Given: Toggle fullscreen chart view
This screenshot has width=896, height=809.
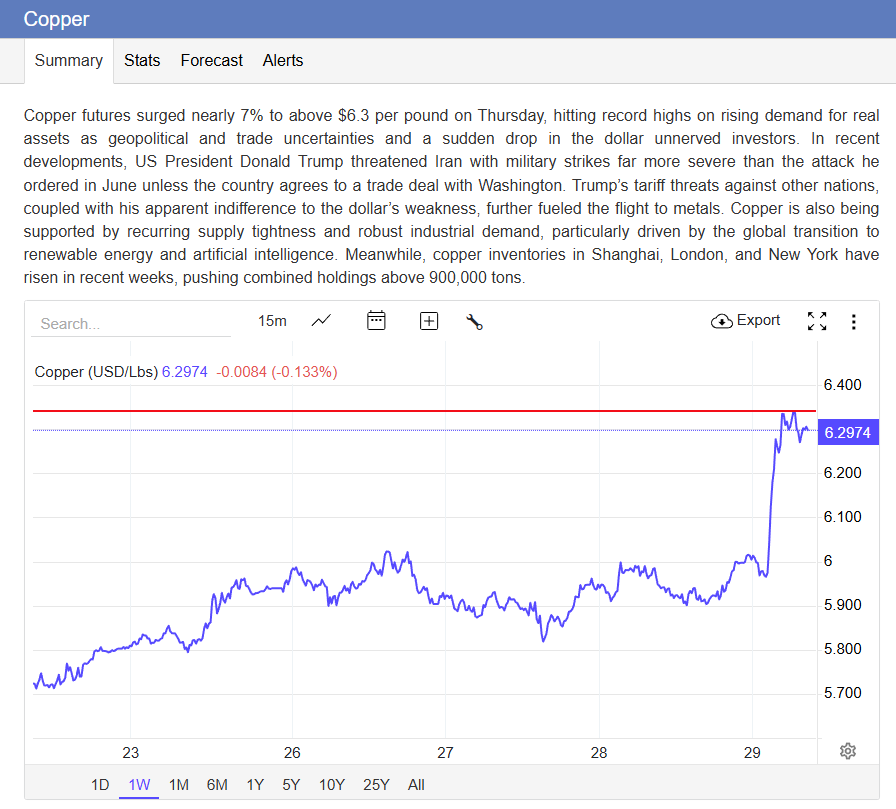Looking at the screenshot, I should click(817, 321).
